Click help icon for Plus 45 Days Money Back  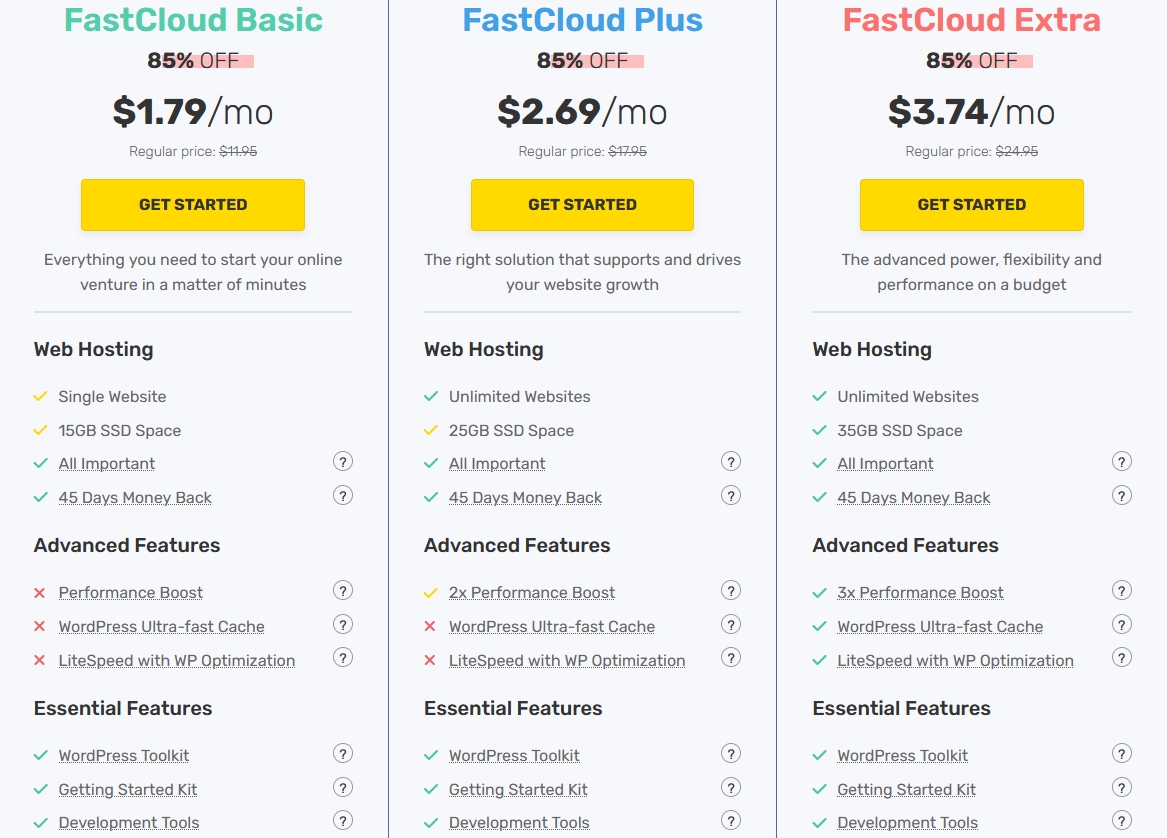pyautogui.click(x=731, y=496)
